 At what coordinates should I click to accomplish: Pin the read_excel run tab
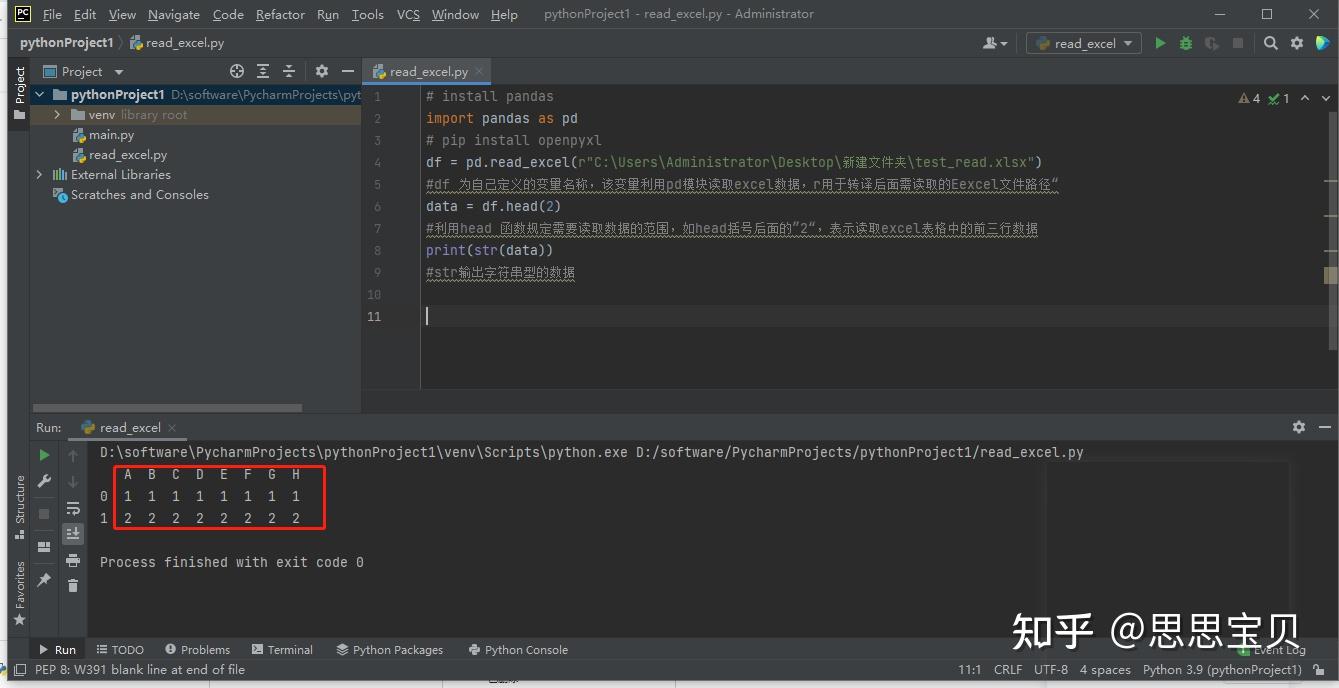(44, 580)
